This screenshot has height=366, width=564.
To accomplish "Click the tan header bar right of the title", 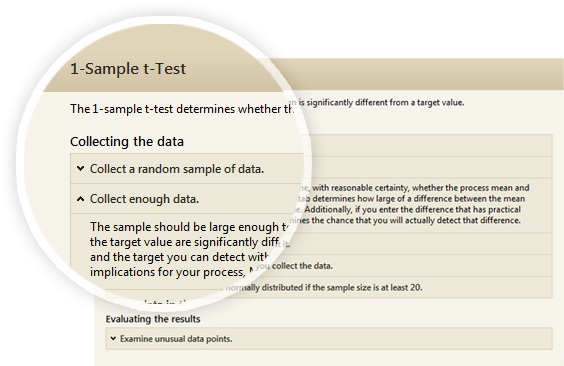I will 424,74.
